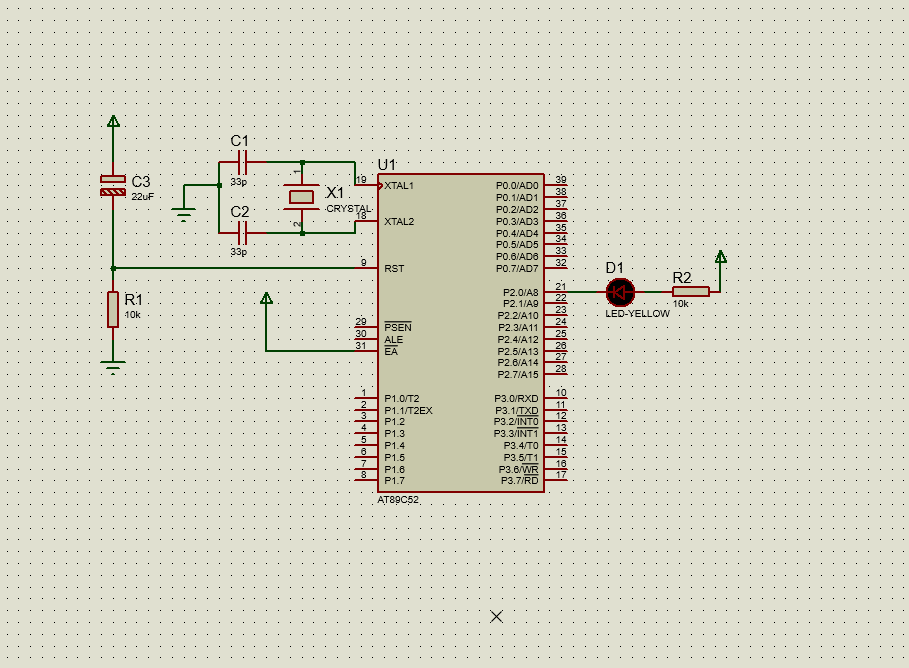Select electrolytic capacitor C3 symbol
Viewport: 909px width, 668px height.
113,186
